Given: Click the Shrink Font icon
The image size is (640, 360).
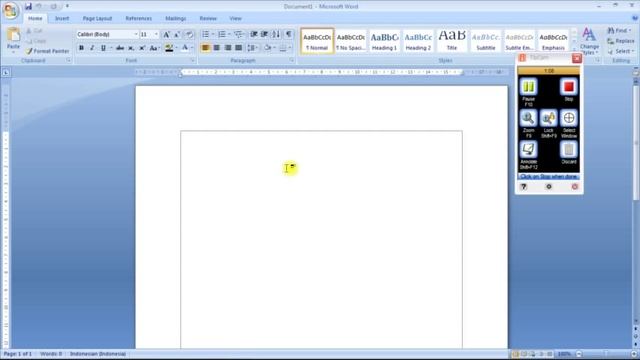Looking at the screenshot, I should [177, 35].
